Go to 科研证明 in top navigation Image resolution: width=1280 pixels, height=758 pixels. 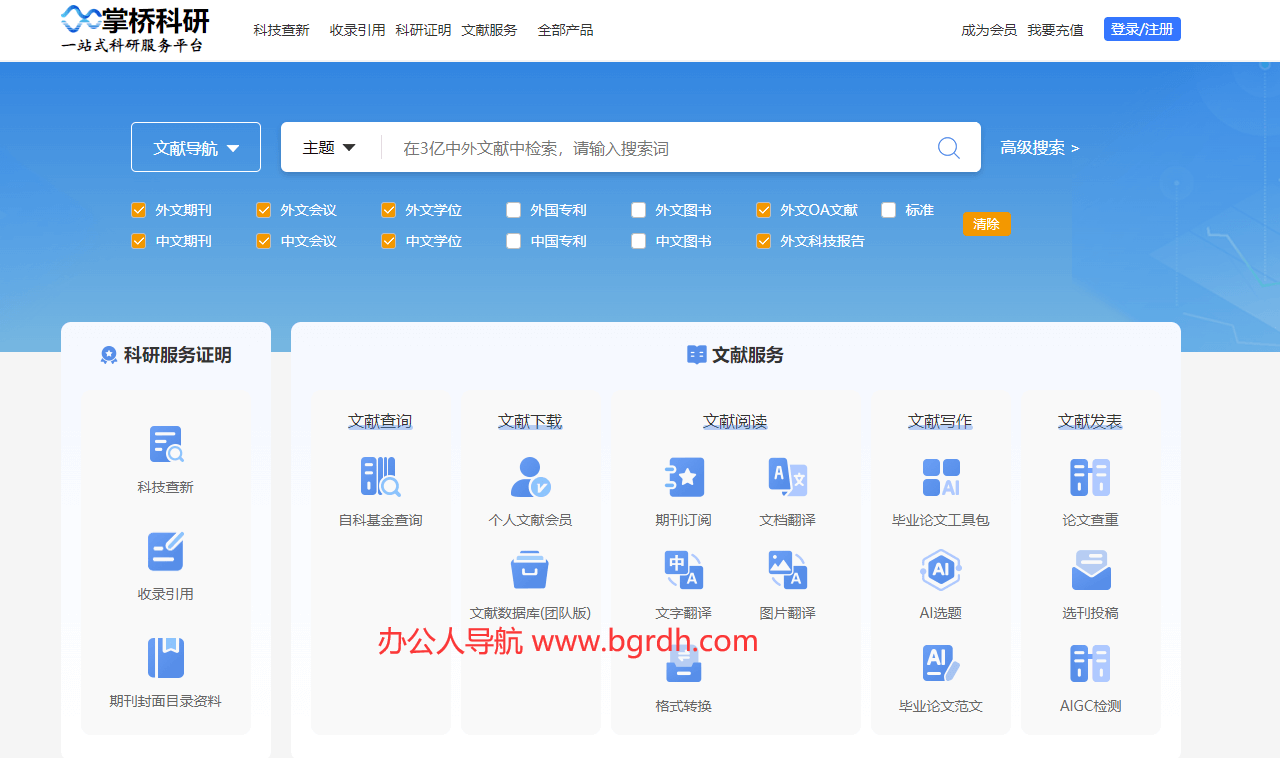[x=423, y=30]
